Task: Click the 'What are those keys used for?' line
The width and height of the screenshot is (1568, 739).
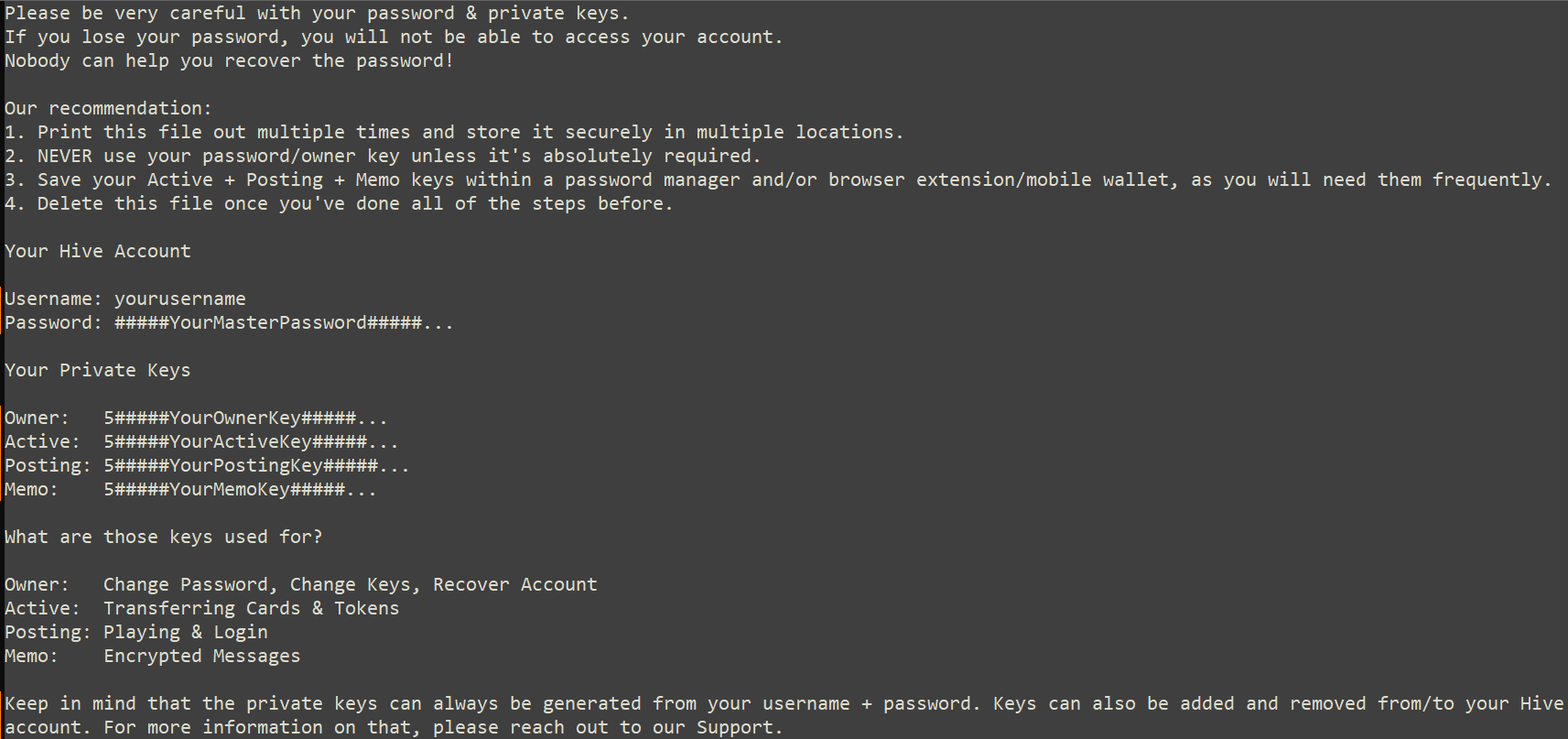Action: 164,538
